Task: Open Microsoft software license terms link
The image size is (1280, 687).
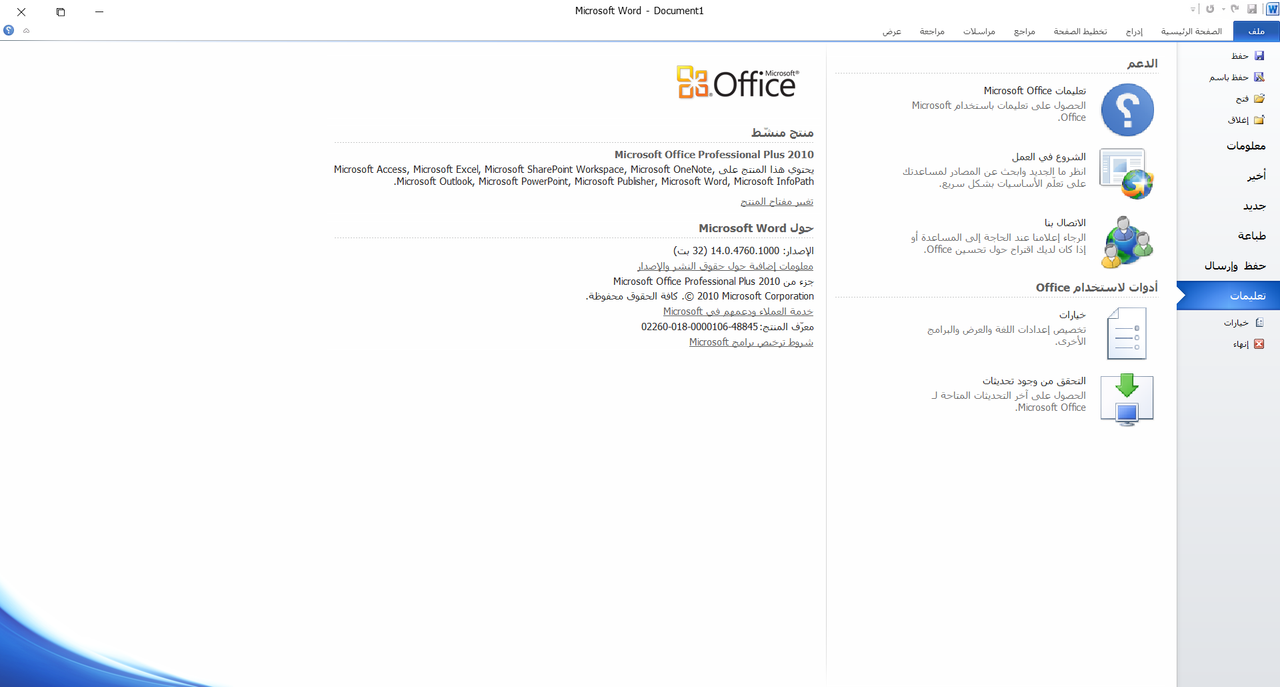Action: pos(751,342)
